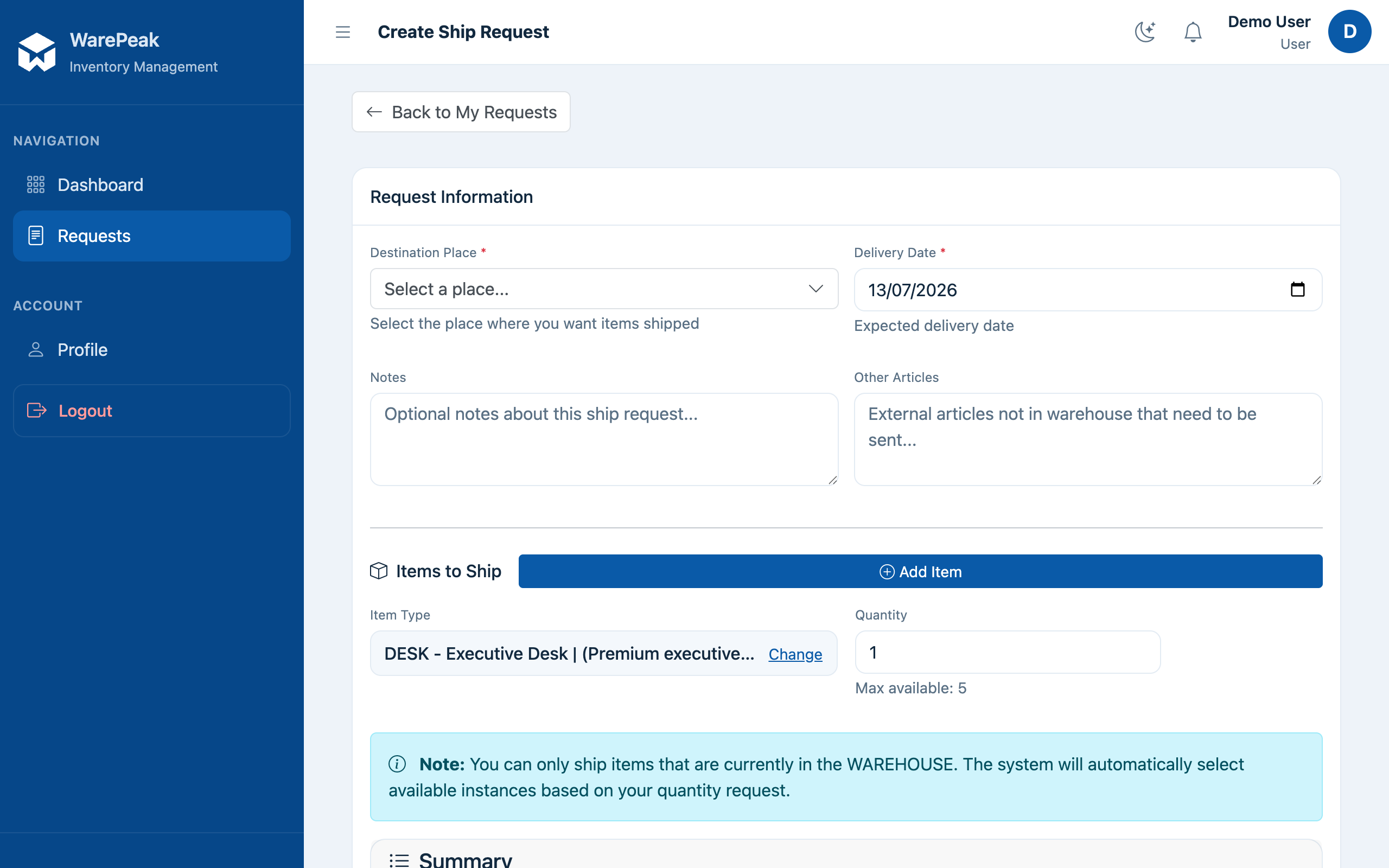The height and width of the screenshot is (868, 1389).
Task: Open the delivery date calendar picker
Action: [x=1297, y=289]
